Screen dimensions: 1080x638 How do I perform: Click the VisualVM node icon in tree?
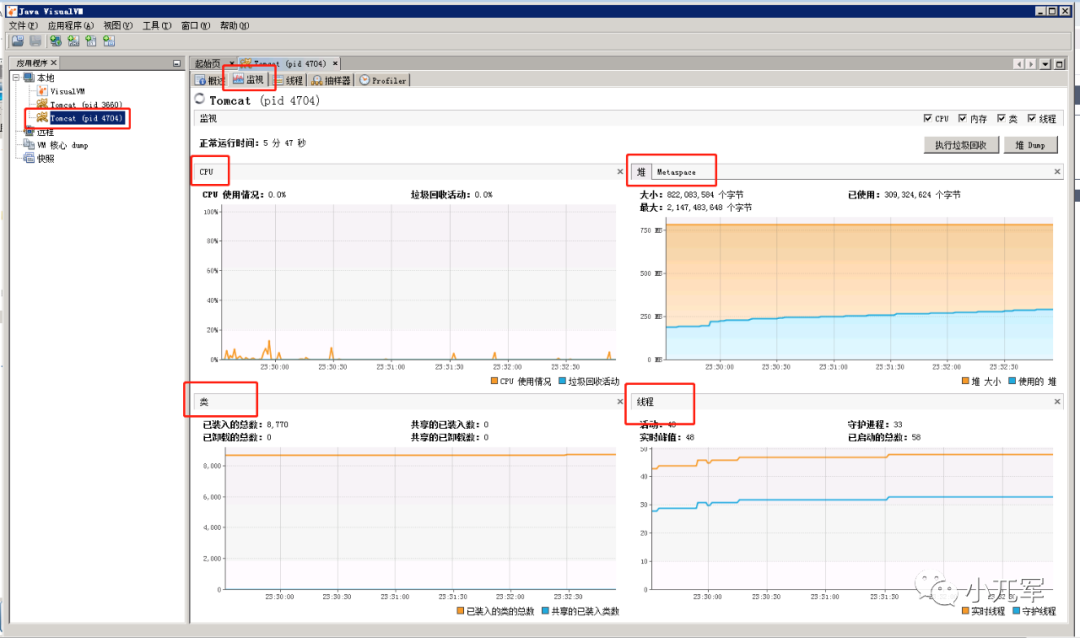42,91
